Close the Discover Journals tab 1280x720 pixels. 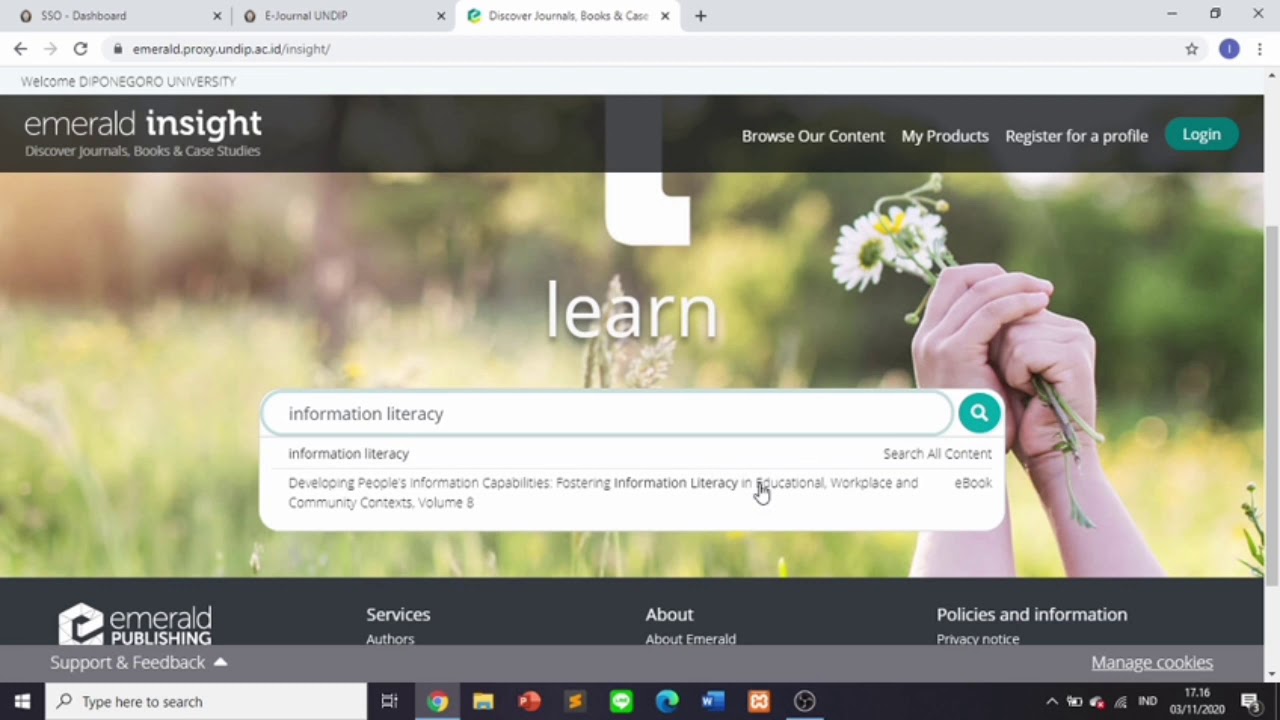[665, 16]
